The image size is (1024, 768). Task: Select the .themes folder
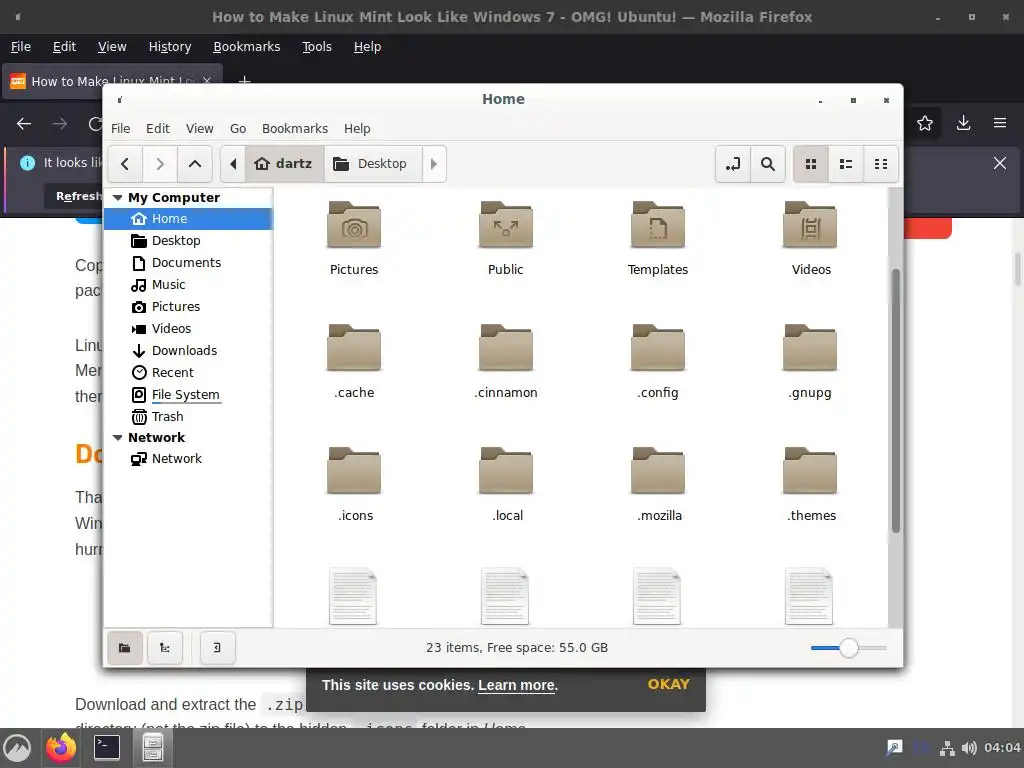810,471
